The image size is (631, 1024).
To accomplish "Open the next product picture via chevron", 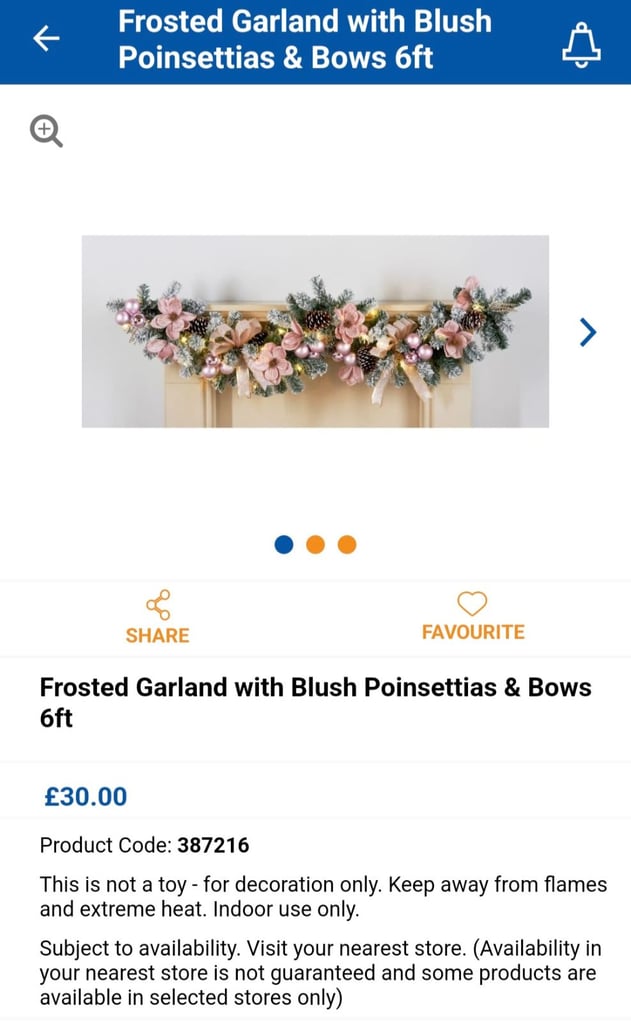I will click(588, 332).
